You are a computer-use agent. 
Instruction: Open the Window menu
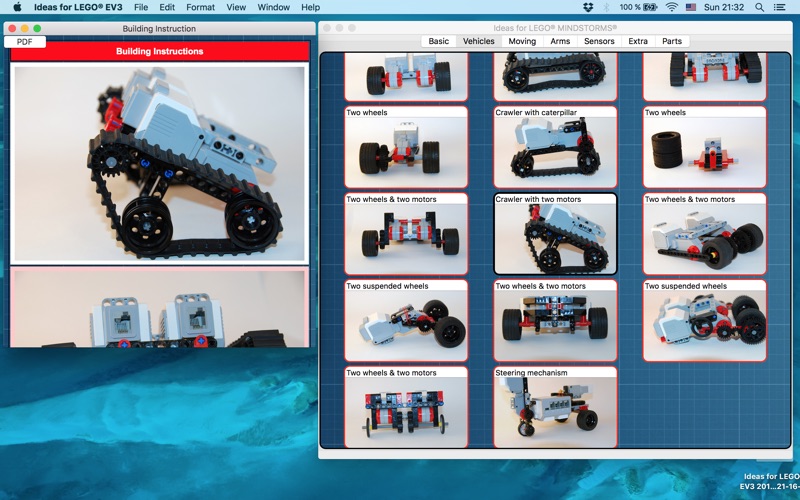(x=273, y=7)
